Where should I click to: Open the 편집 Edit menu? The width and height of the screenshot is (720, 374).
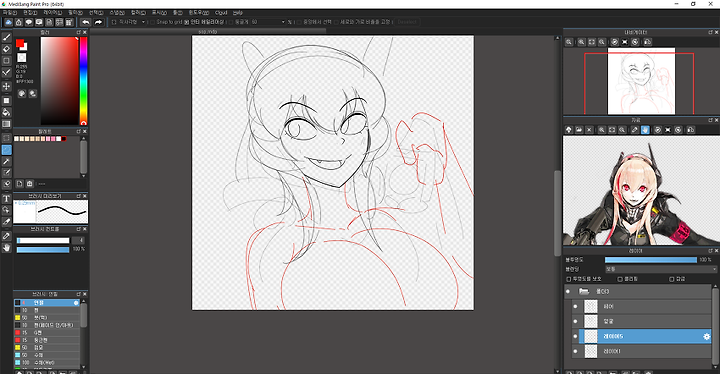pos(30,13)
